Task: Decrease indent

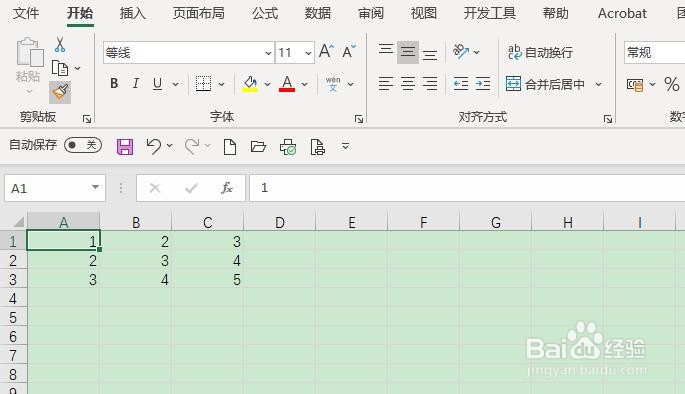Action: (461, 83)
